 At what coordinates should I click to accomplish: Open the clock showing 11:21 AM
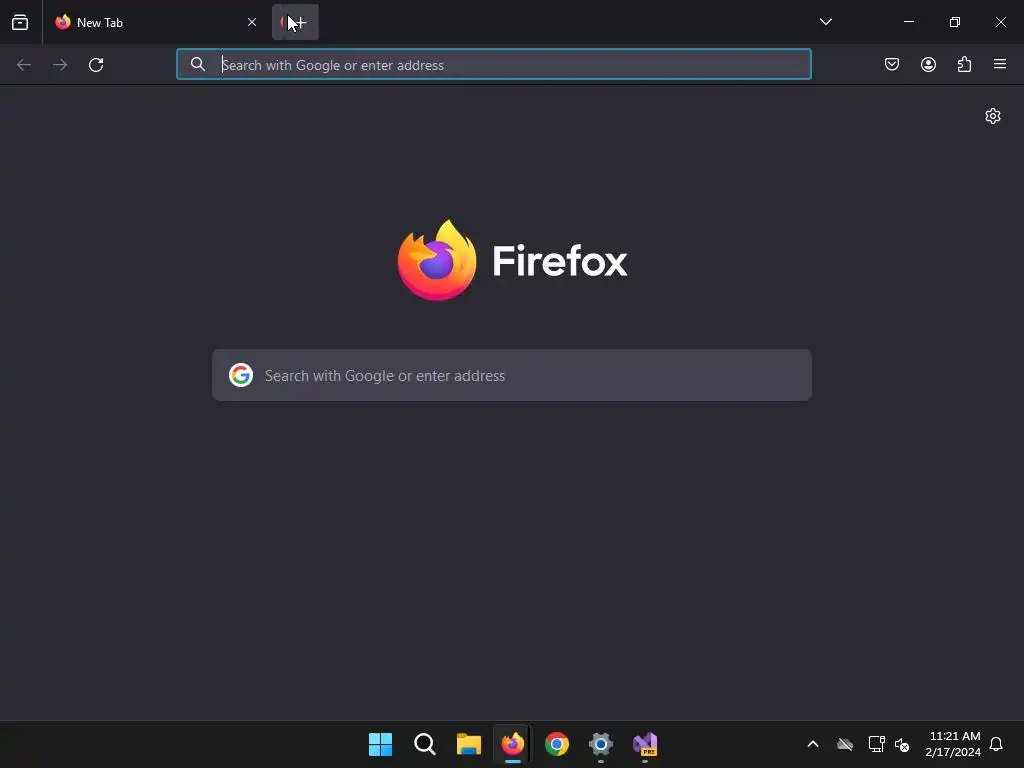pos(953,744)
